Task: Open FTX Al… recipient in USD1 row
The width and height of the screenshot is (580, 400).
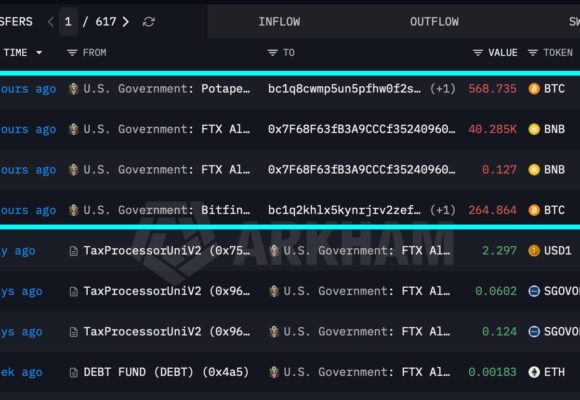Action: tap(367, 251)
